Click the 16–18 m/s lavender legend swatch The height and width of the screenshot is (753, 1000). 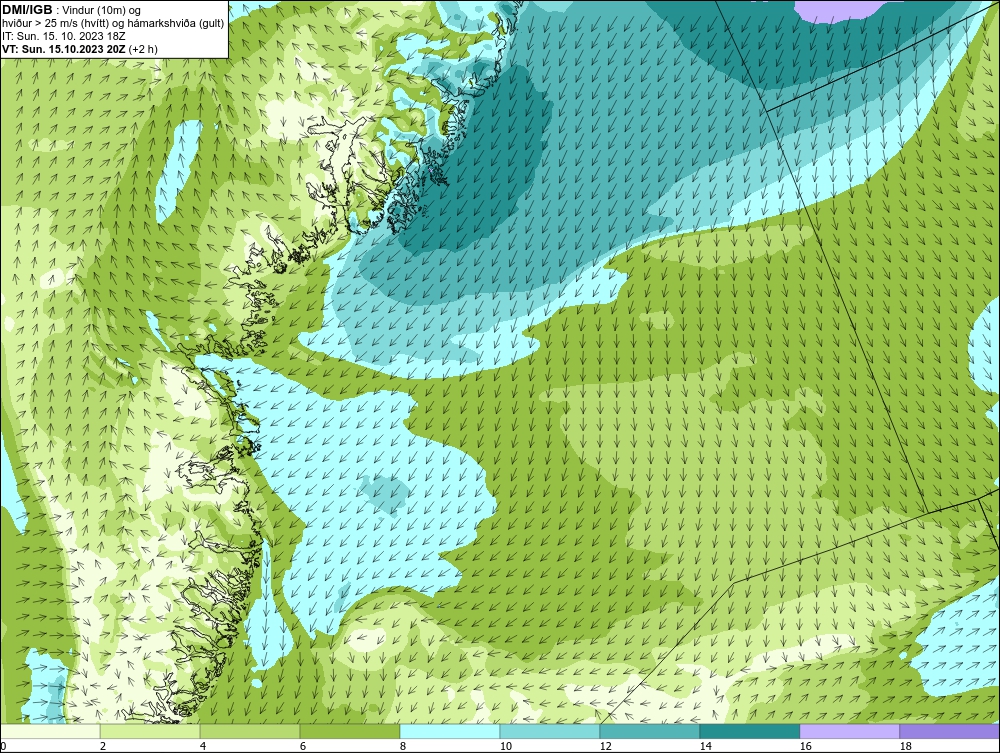(849, 731)
